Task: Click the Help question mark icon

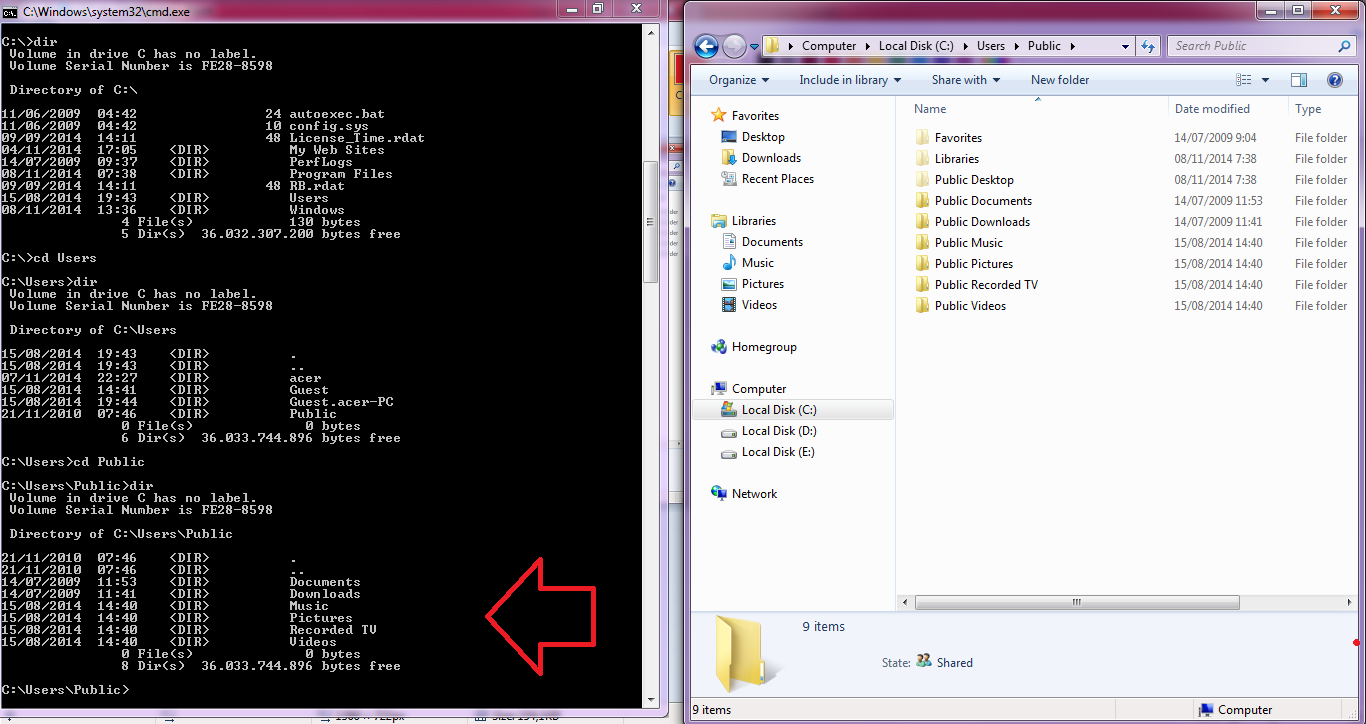Action: pos(1334,80)
